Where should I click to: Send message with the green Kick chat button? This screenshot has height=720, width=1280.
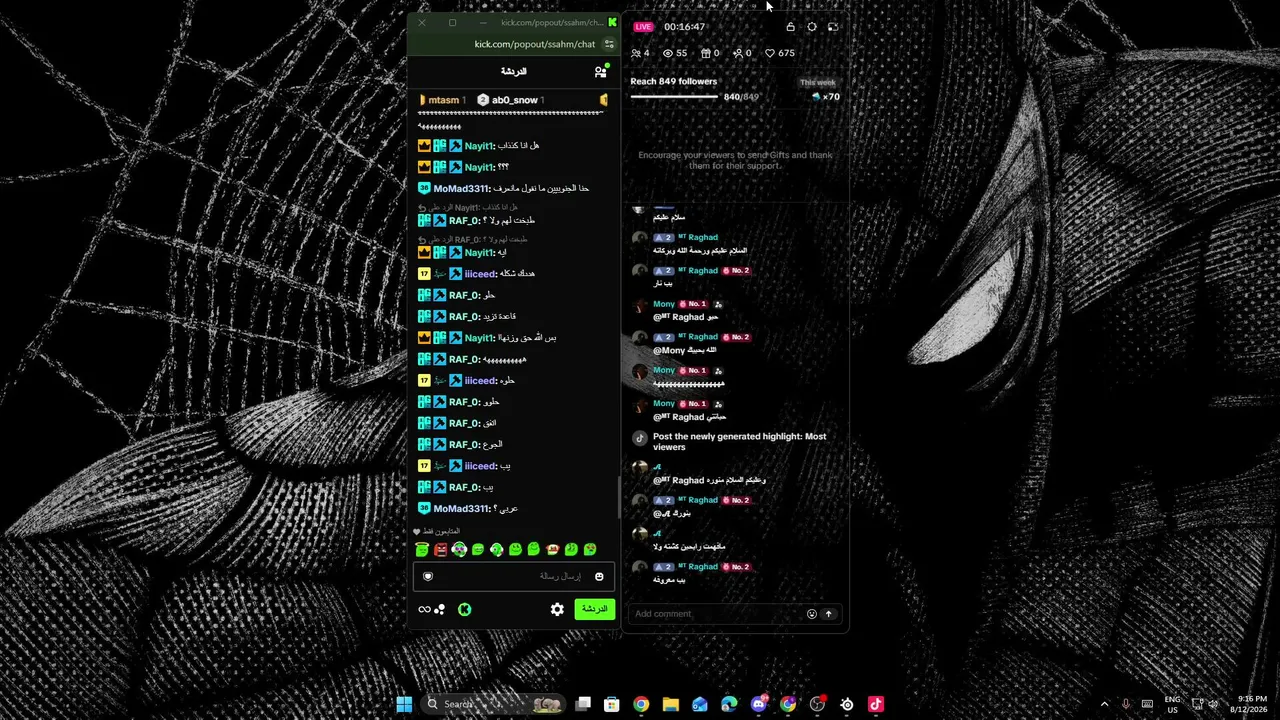pyautogui.click(x=595, y=609)
